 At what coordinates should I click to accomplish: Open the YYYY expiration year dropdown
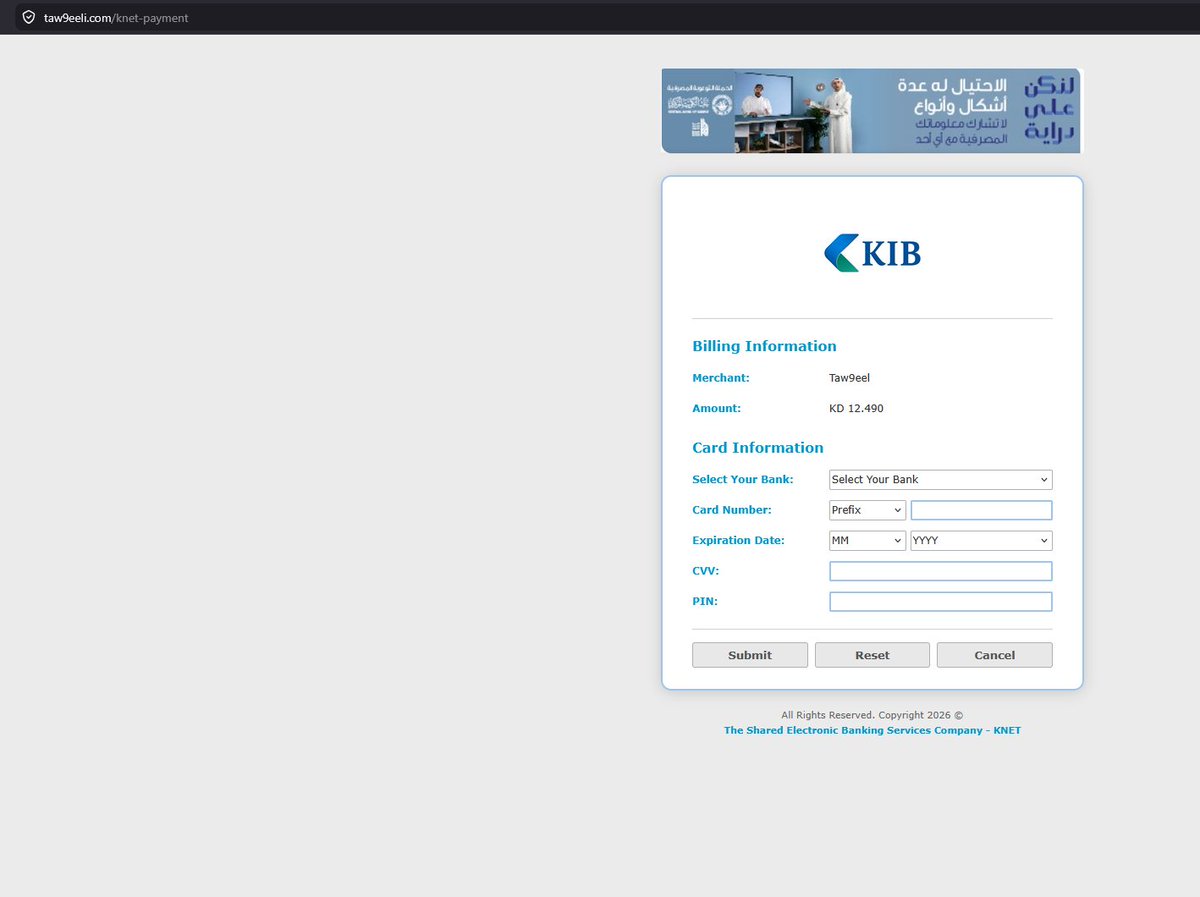(982, 540)
